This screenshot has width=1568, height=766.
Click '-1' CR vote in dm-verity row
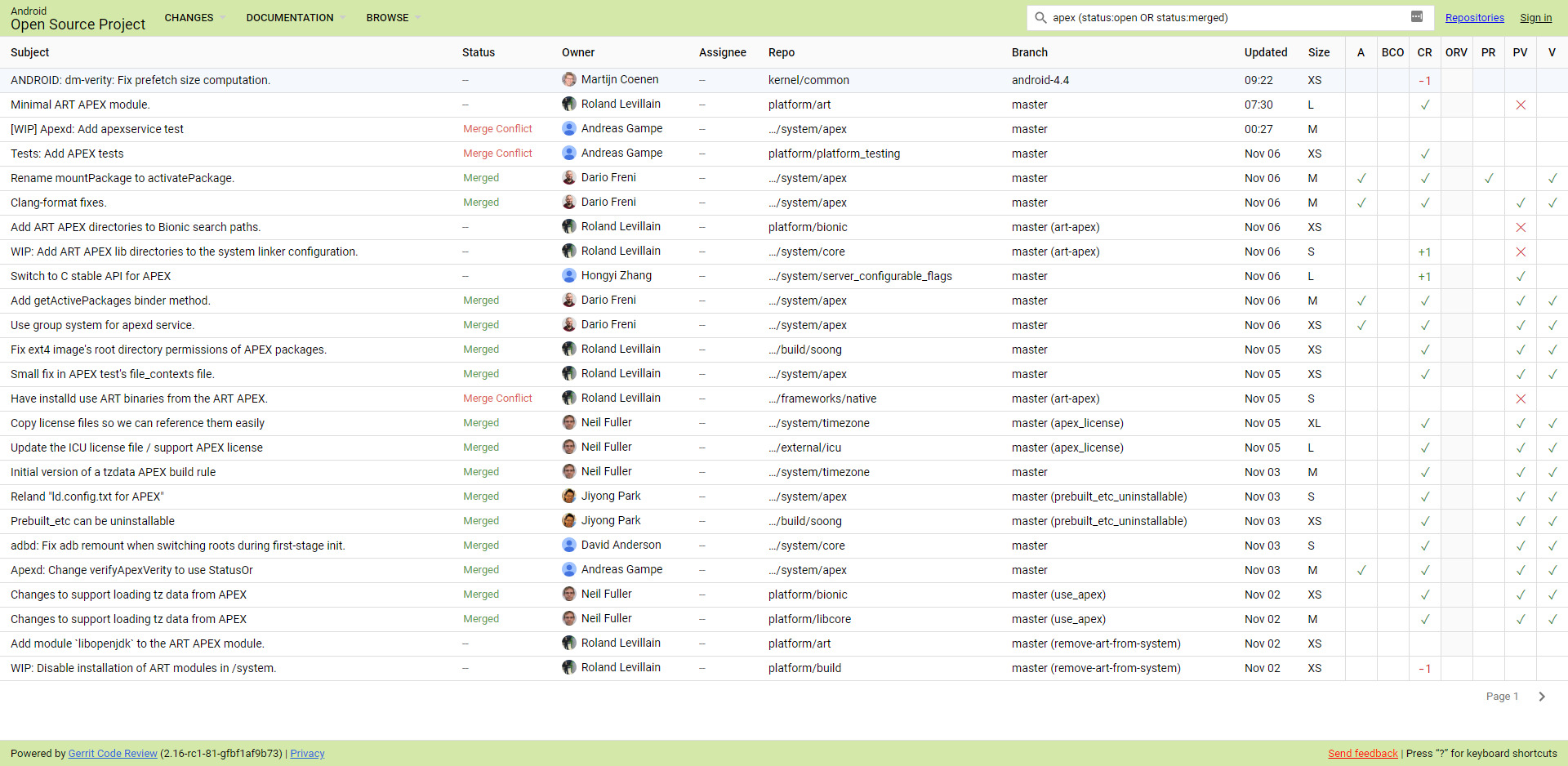[1424, 80]
